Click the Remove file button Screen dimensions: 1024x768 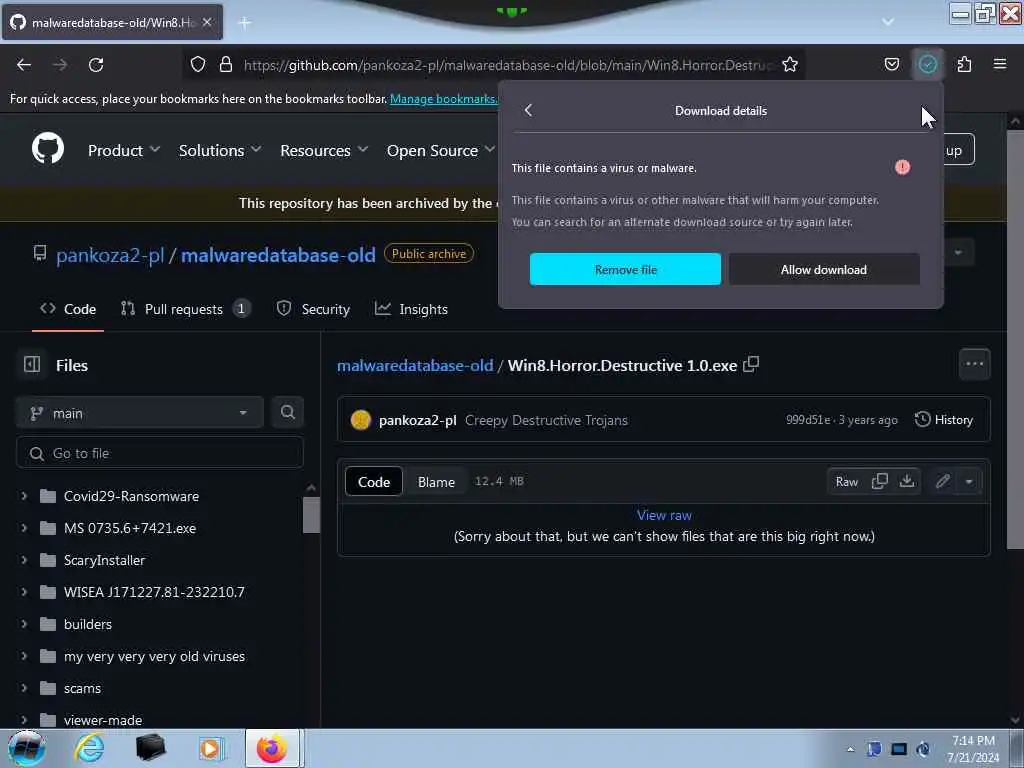point(626,269)
